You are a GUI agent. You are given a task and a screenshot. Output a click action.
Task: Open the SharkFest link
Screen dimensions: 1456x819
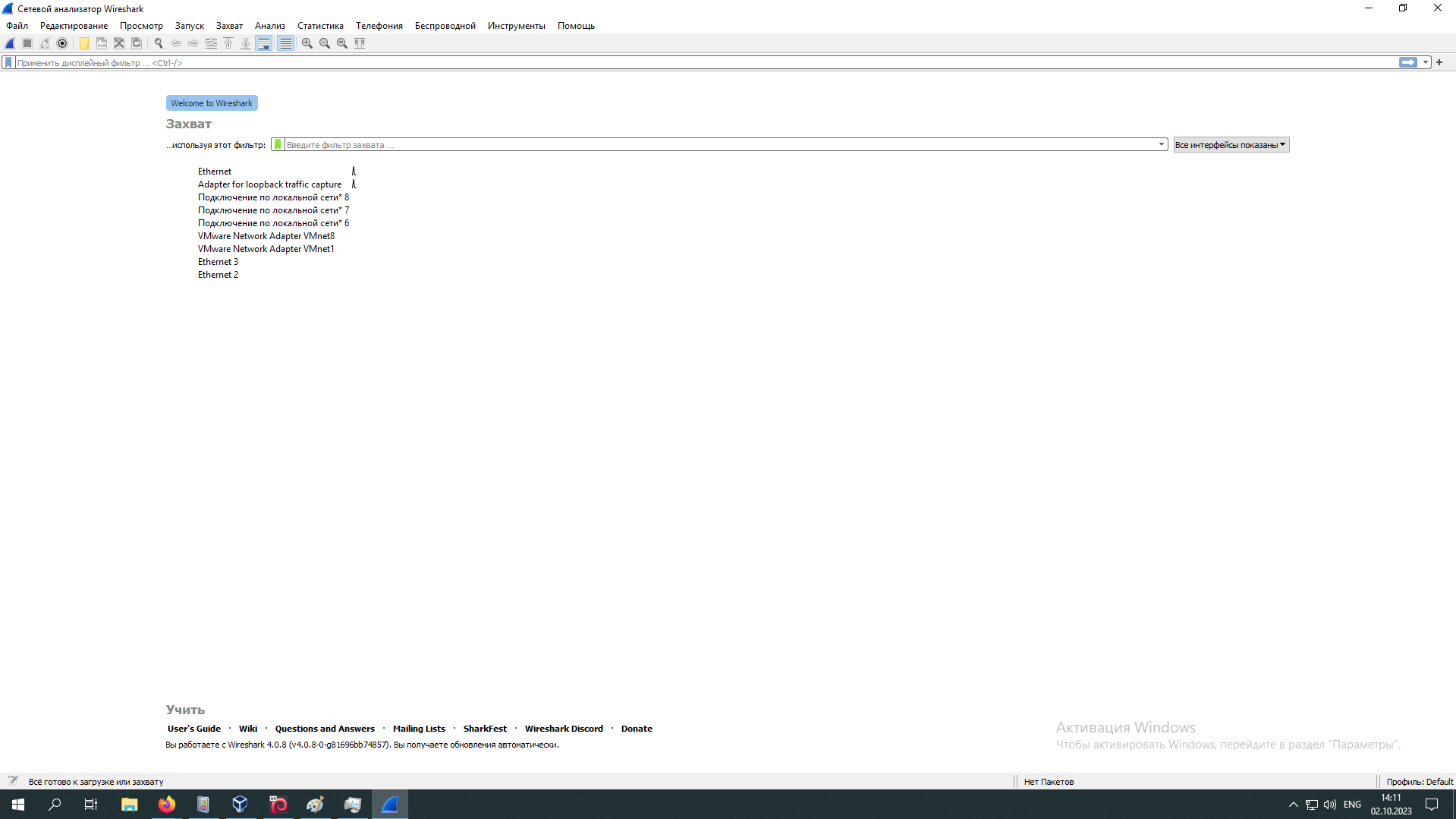click(x=485, y=729)
